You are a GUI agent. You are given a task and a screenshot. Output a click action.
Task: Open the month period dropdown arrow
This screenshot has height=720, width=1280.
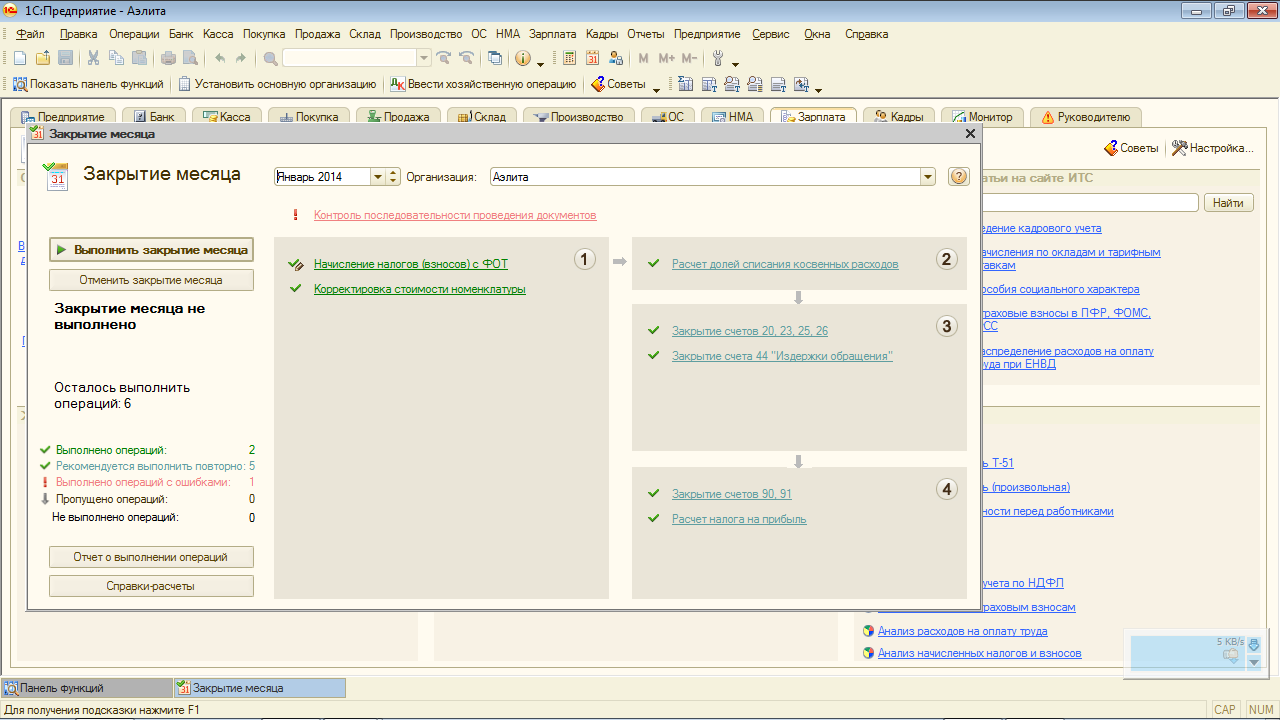pyautogui.click(x=378, y=177)
